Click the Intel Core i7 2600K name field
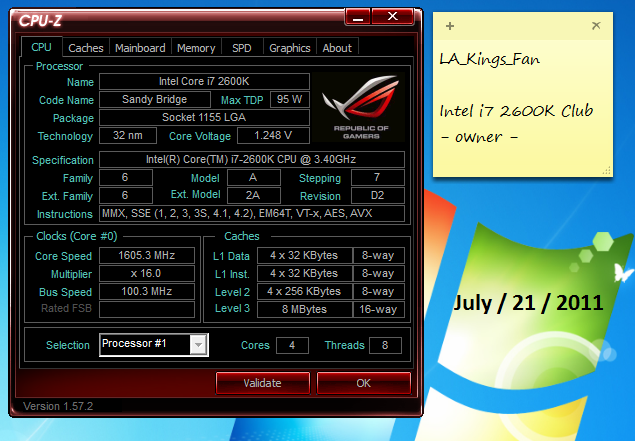Viewport: 635px width, 441px height. point(204,81)
